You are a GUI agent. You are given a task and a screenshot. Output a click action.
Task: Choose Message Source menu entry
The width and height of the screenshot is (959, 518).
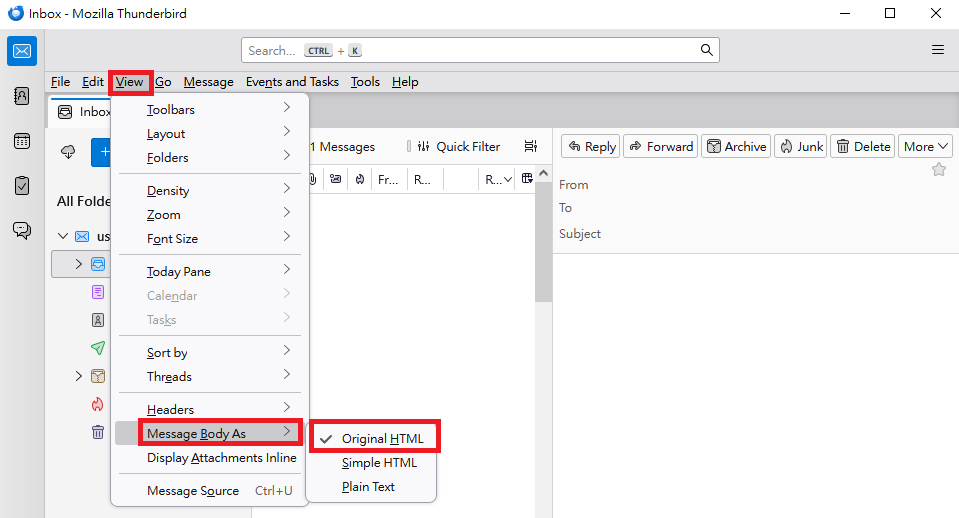(209, 490)
